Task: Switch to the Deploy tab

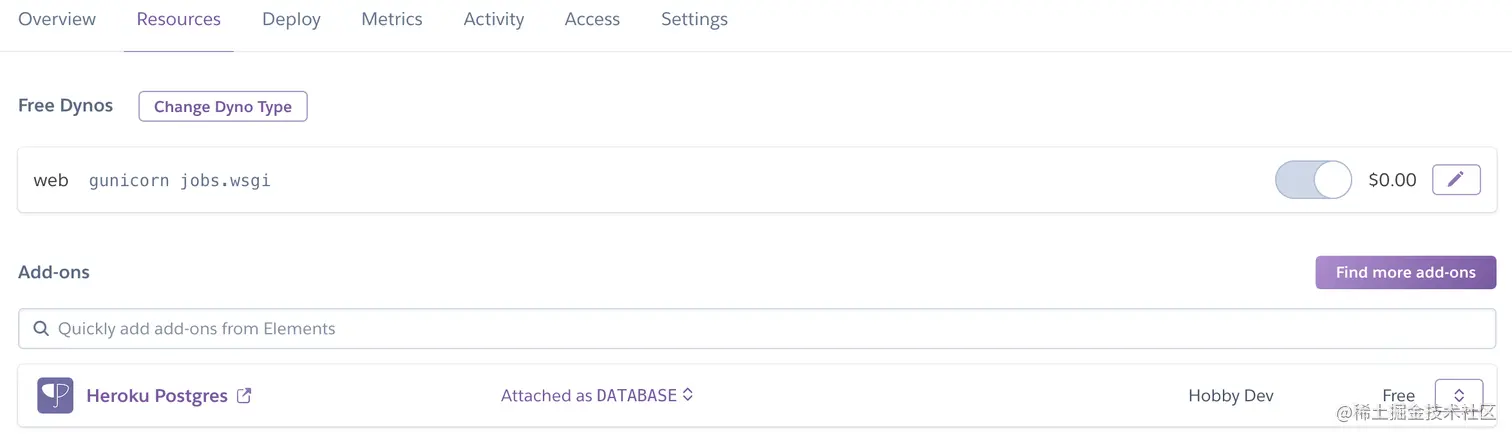Action: pyautogui.click(x=291, y=19)
